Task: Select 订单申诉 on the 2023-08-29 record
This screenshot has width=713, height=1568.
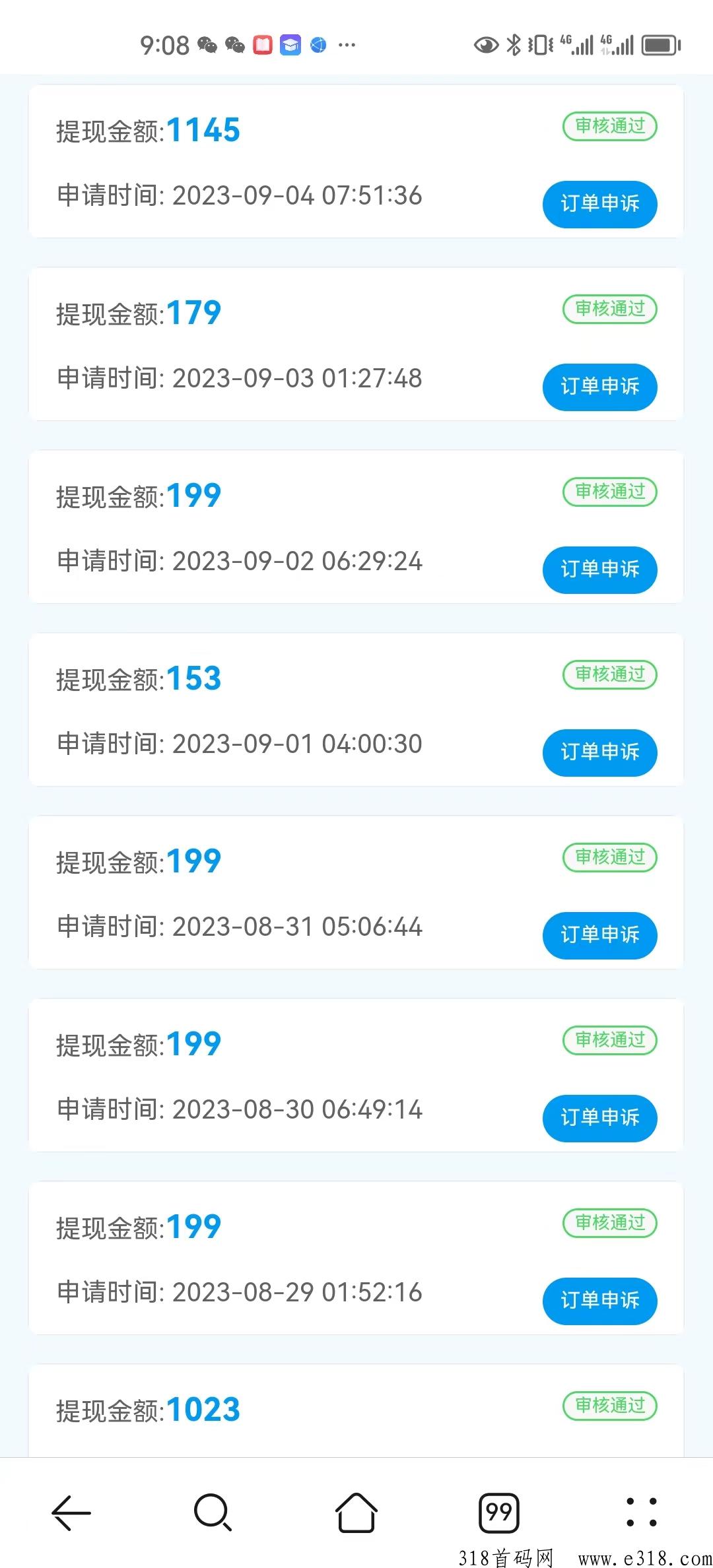Action: tap(599, 1301)
